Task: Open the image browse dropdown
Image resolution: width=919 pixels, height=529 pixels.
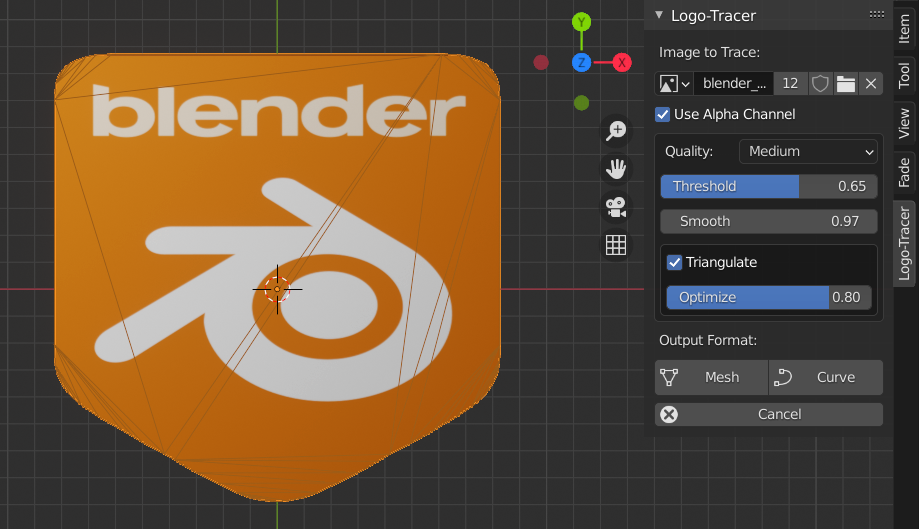Action: click(674, 84)
